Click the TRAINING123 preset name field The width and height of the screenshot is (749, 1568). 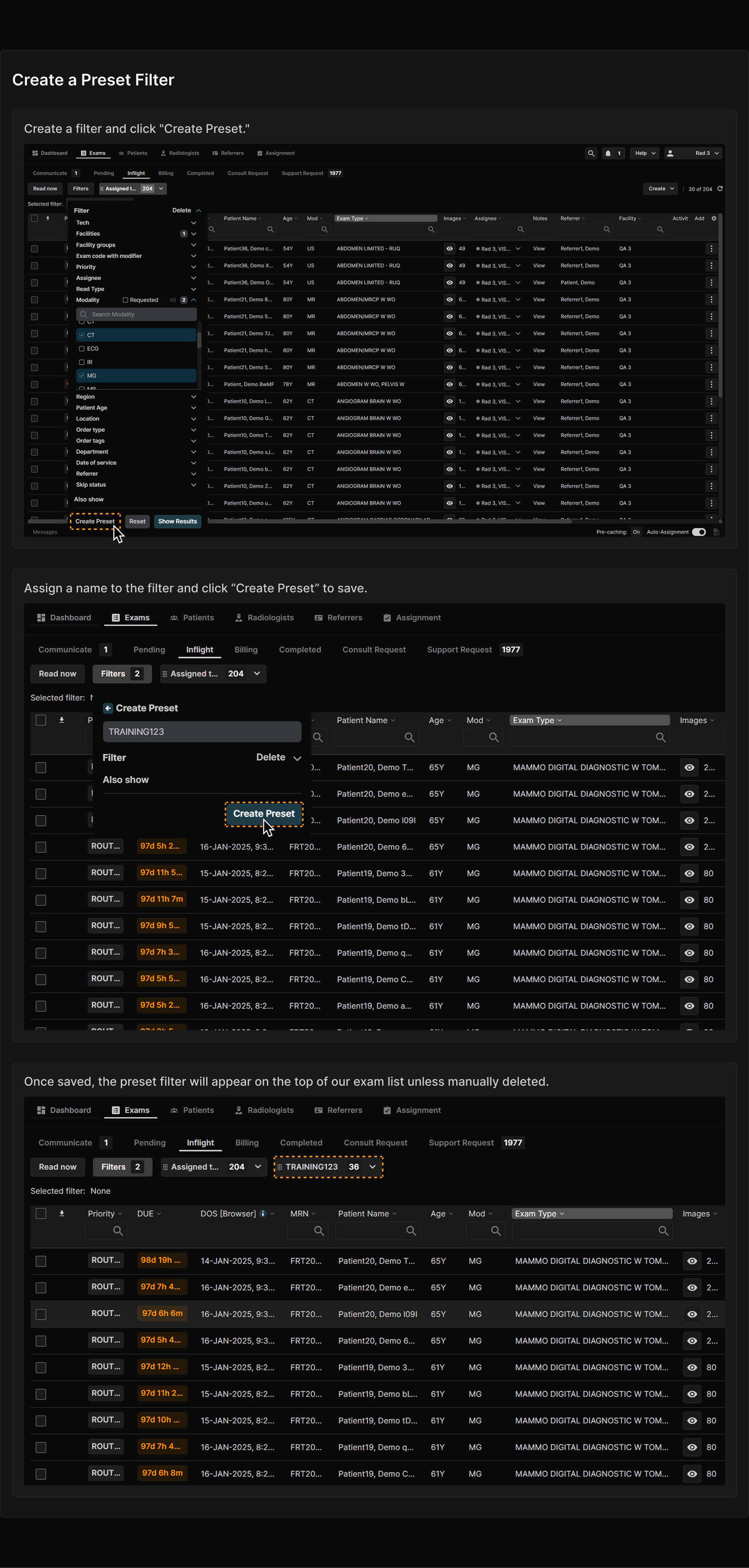202,732
